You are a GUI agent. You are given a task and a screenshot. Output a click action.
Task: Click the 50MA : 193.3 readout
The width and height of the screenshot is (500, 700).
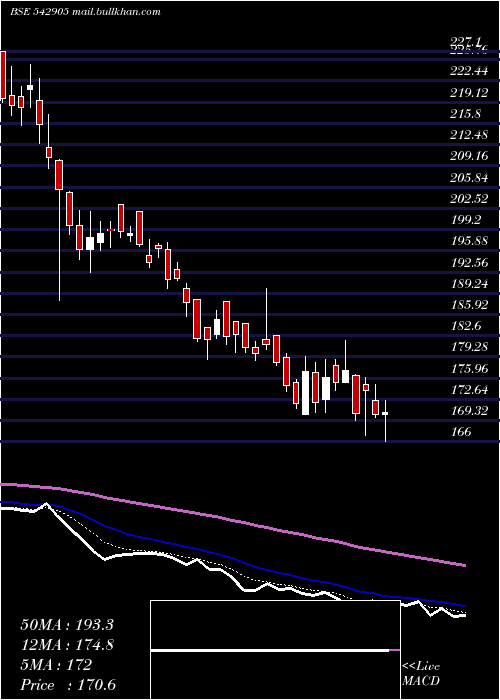click(65, 625)
